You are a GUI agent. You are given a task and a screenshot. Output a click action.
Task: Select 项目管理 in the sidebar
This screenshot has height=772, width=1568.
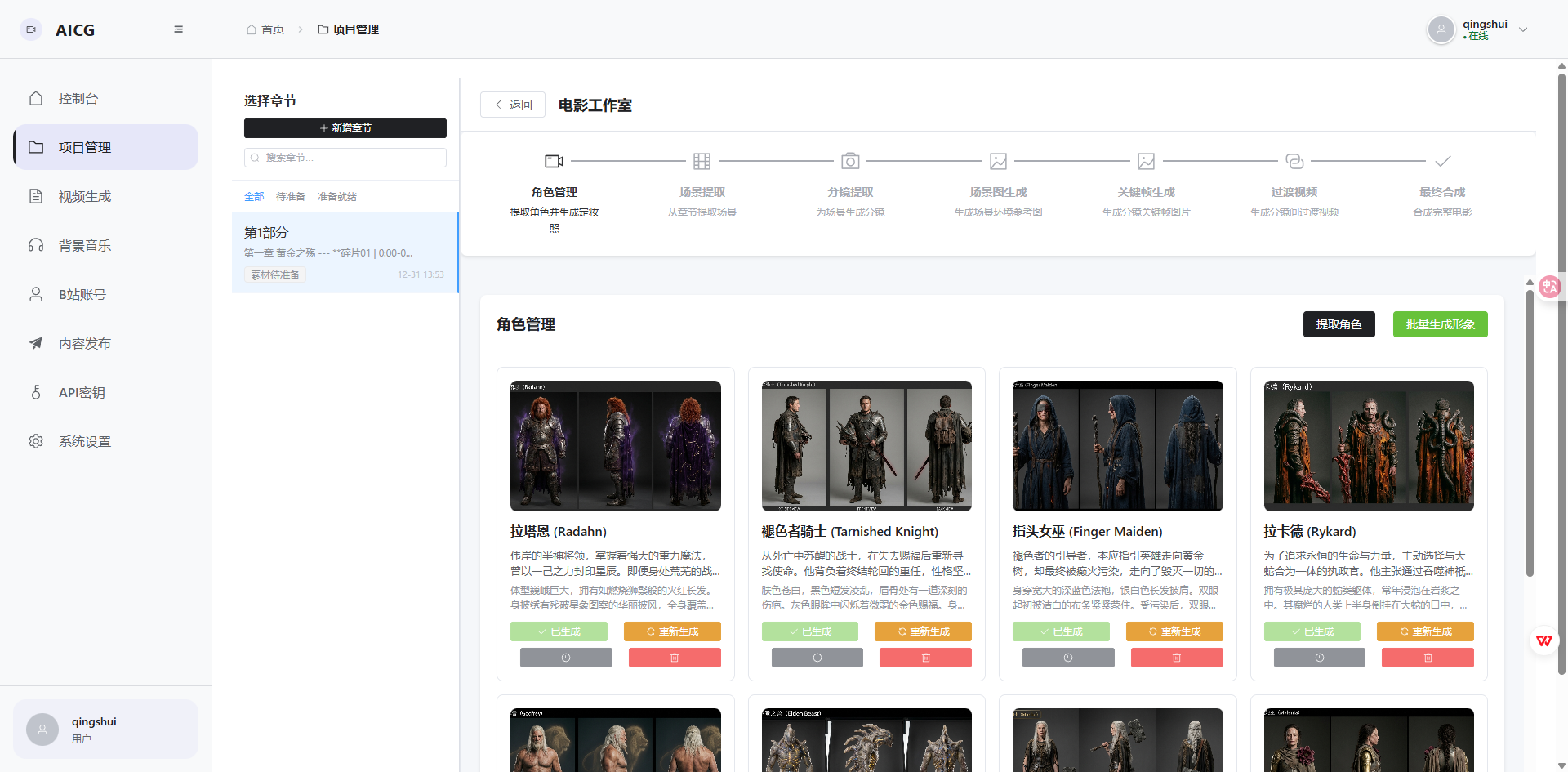click(x=105, y=147)
